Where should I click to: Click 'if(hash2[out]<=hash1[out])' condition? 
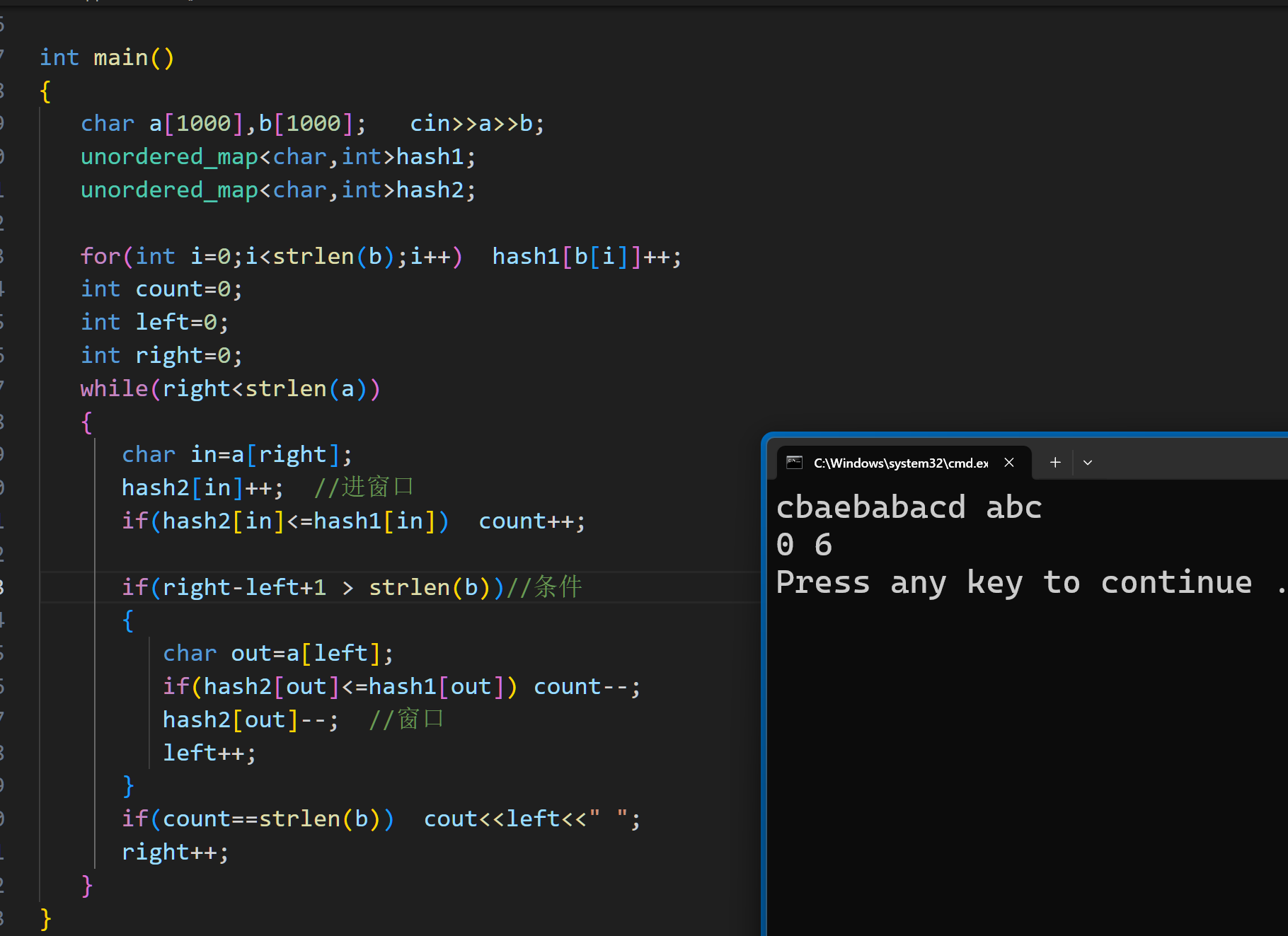pos(340,687)
